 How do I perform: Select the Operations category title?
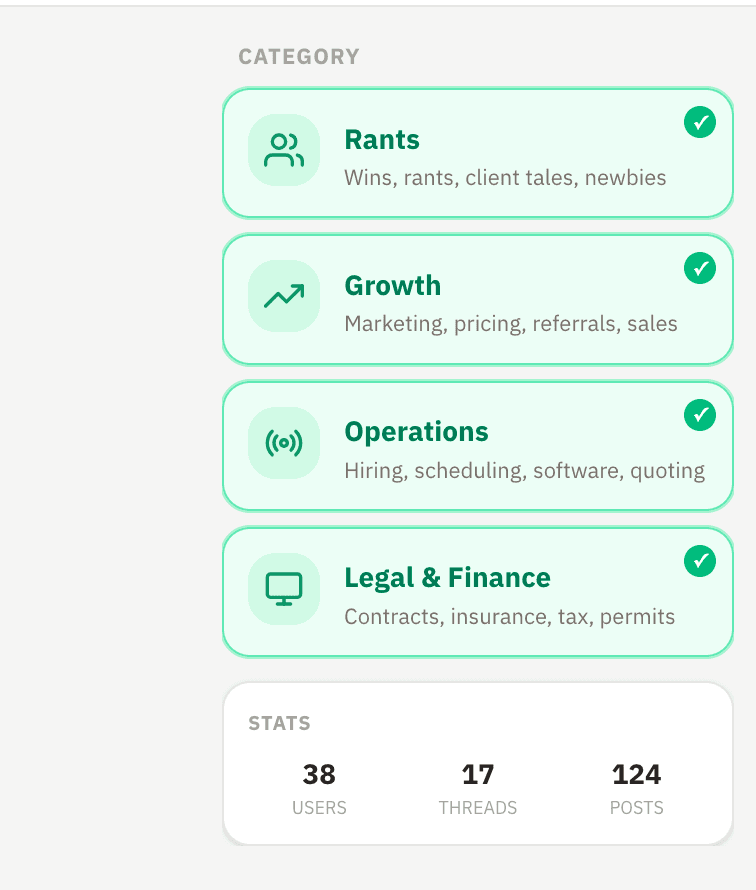coord(416,432)
